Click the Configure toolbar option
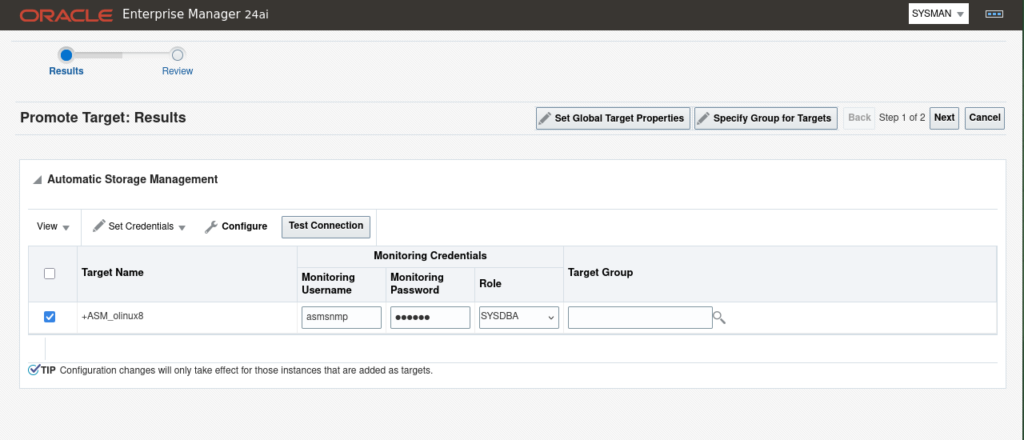The height and width of the screenshot is (440, 1024). (x=236, y=227)
